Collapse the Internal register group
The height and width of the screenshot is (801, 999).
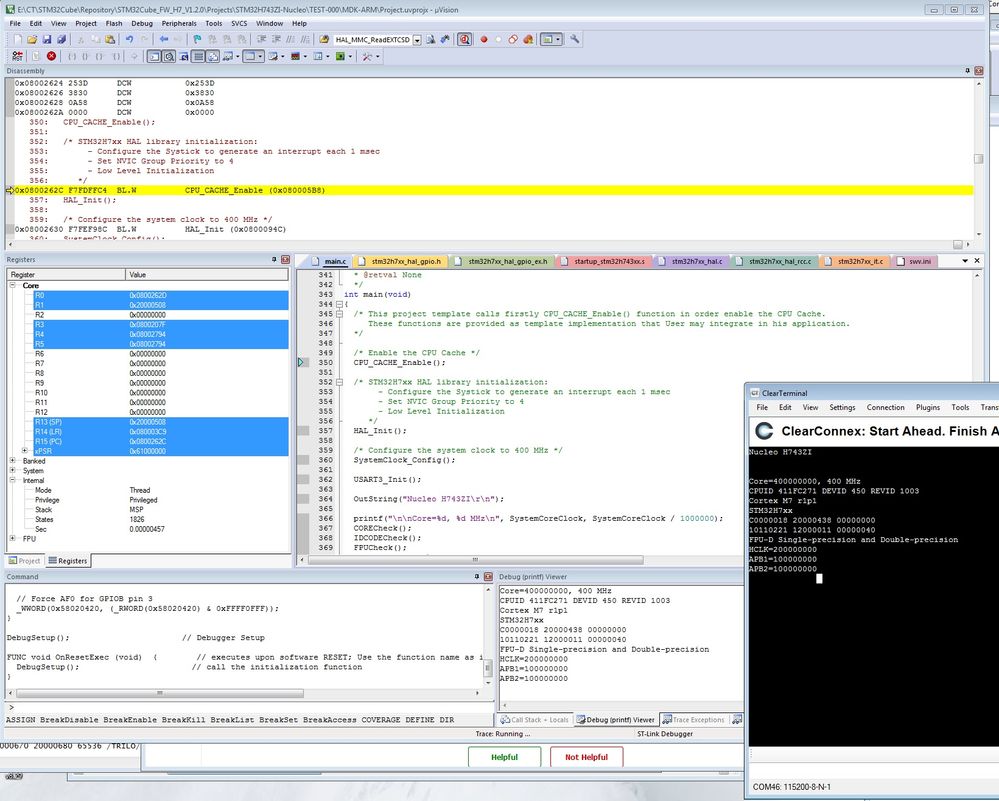[x=12, y=480]
